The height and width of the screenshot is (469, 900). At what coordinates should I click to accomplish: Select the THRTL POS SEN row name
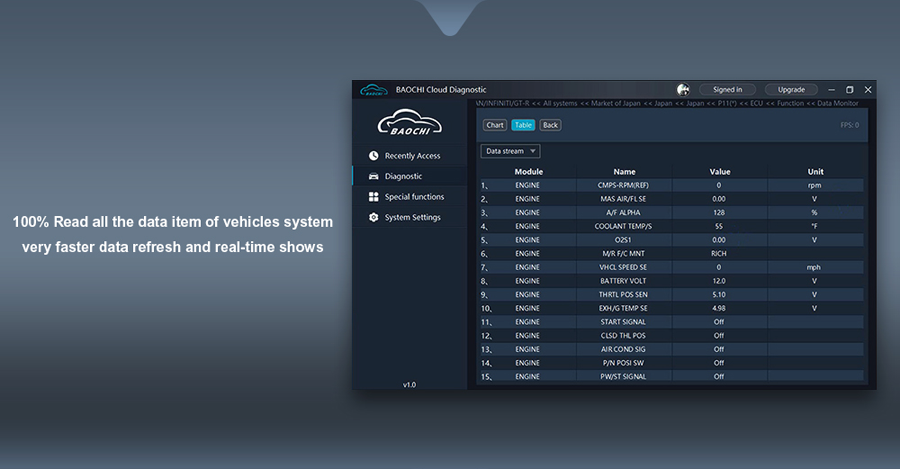pyautogui.click(x=623, y=294)
